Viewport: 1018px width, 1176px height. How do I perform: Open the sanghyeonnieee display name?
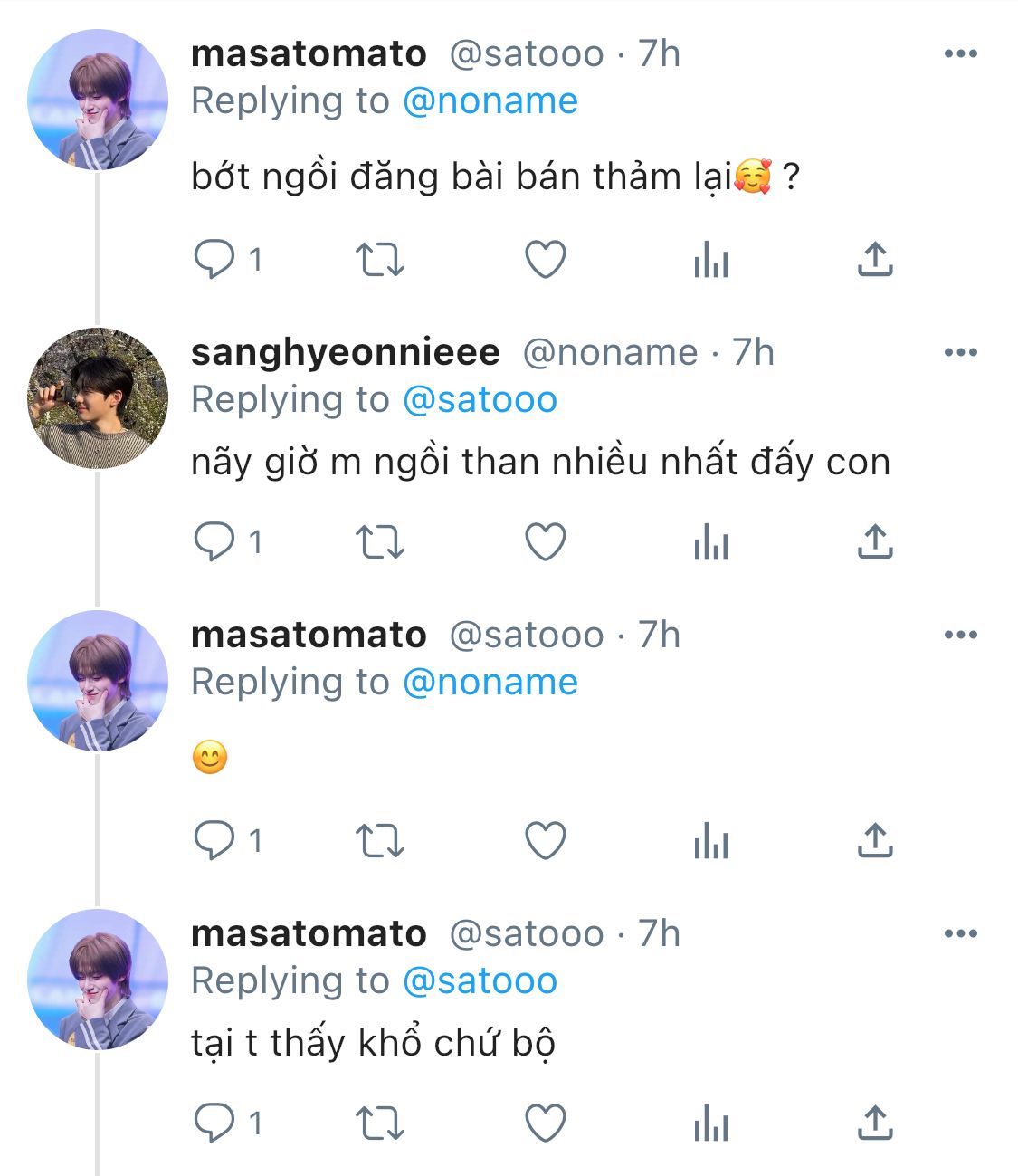coord(345,352)
